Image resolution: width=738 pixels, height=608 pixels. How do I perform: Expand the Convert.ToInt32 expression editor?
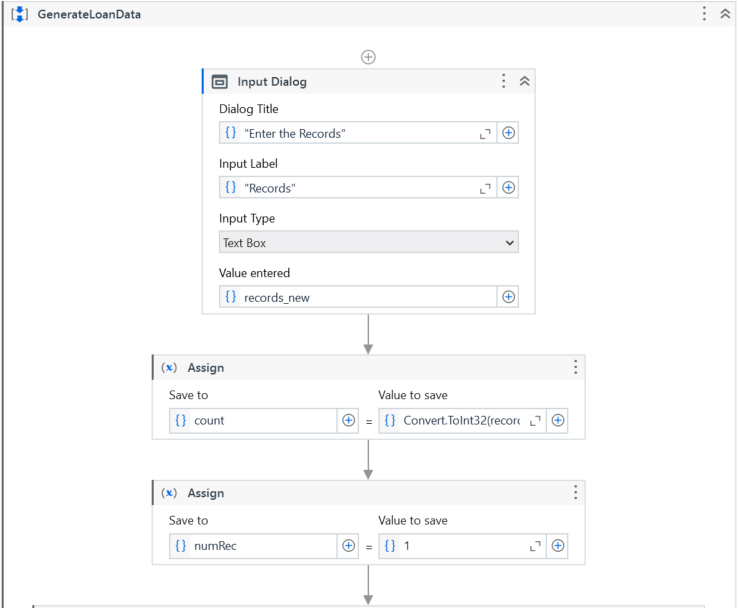click(536, 421)
